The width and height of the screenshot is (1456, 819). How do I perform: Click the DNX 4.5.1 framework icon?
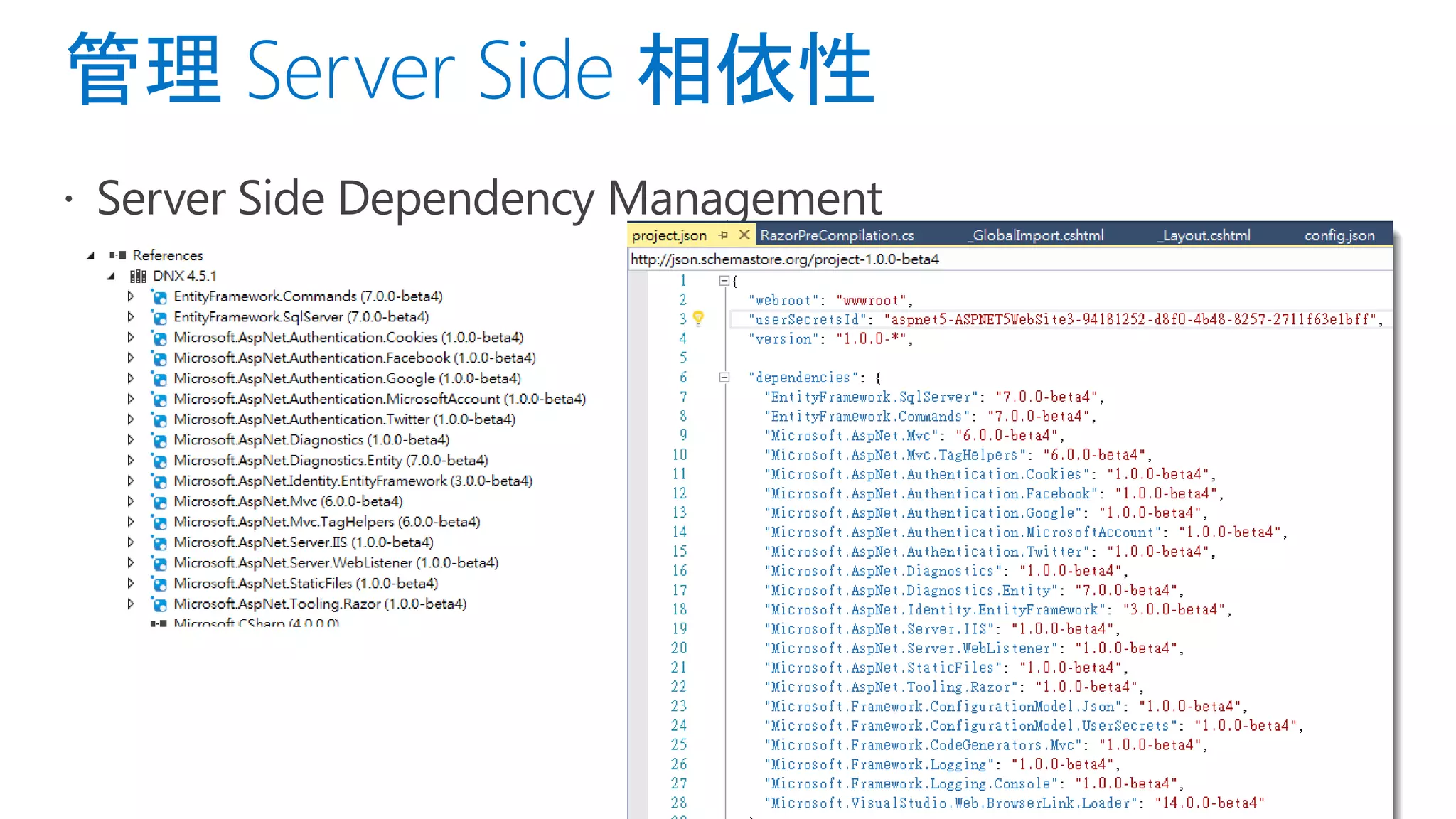pyautogui.click(x=138, y=276)
